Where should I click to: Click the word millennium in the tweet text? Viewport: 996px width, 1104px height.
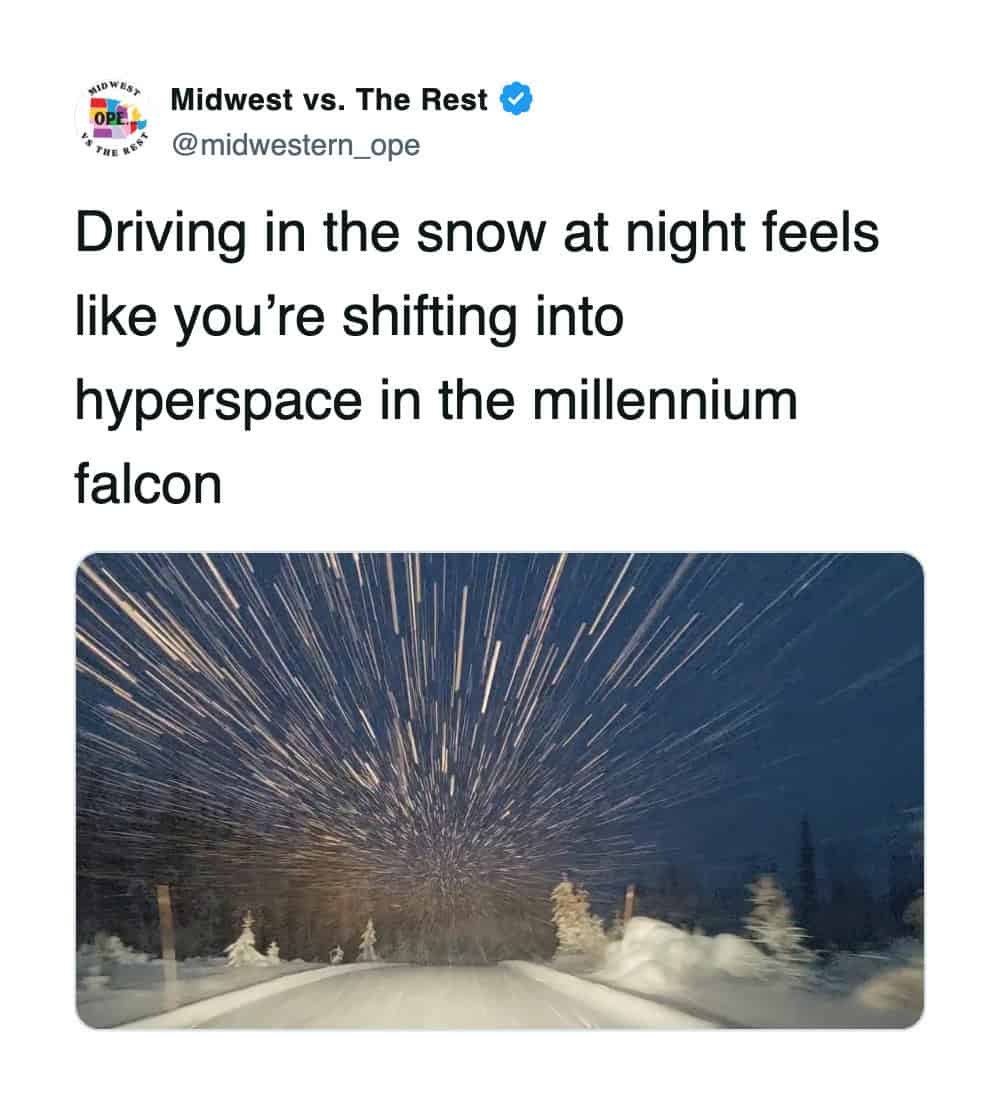[664, 400]
